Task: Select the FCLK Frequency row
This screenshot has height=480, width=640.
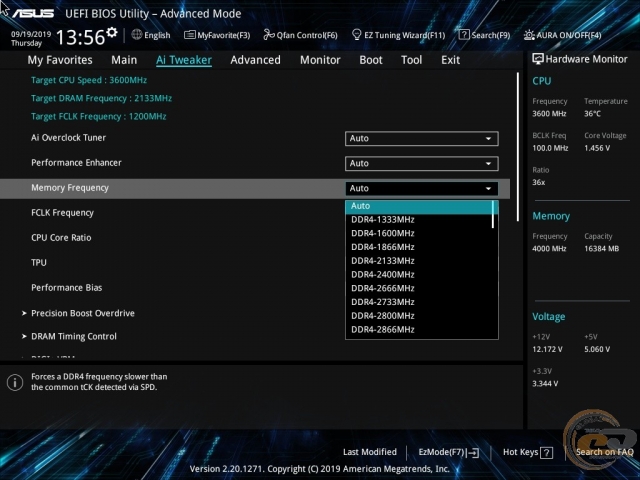Action: [62, 213]
